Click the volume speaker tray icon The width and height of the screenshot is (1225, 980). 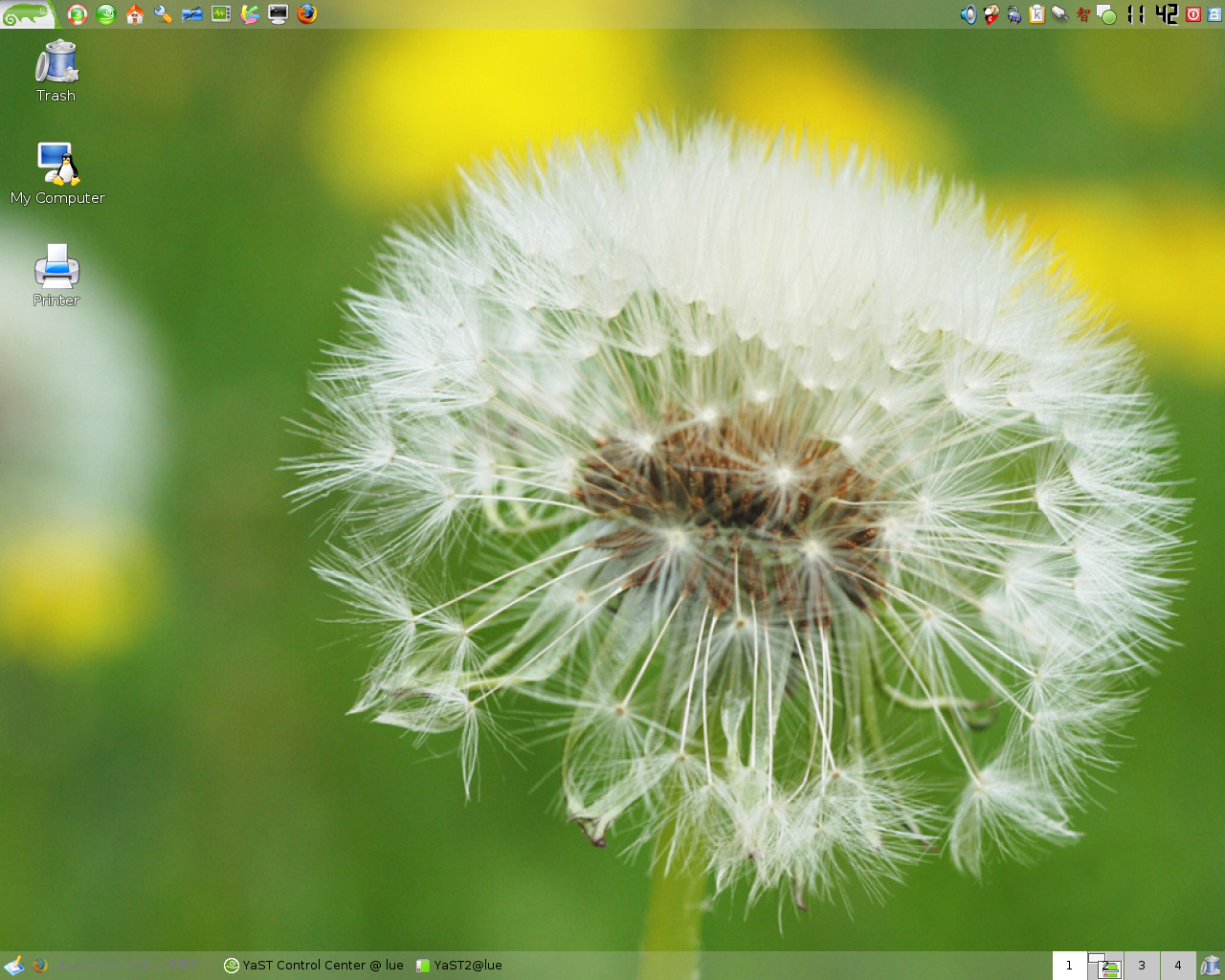(x=969, y=14)
